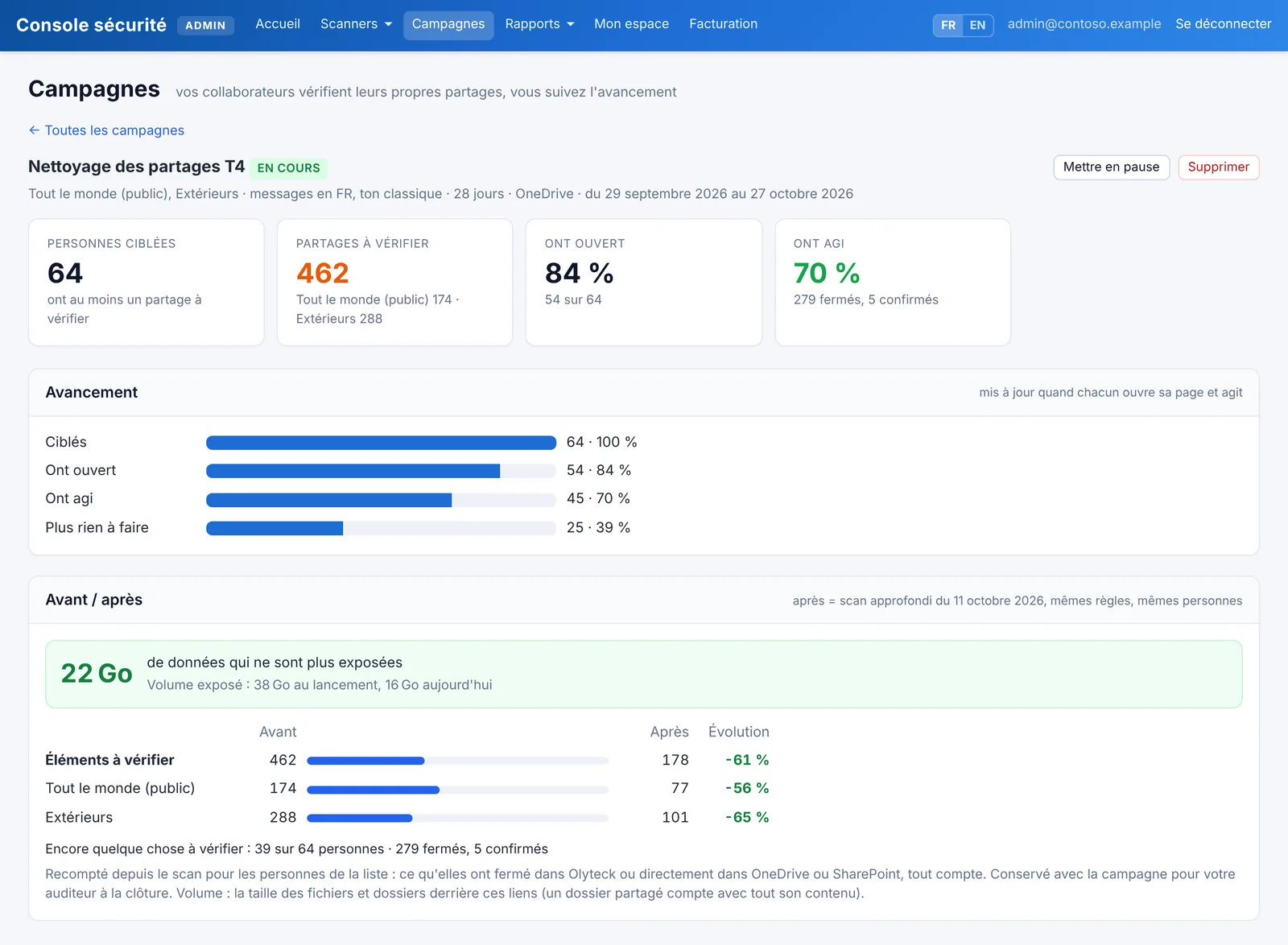Screen dimensions: 1288x945
Task: Navigate to Facturation
Action: pos(723,24)
